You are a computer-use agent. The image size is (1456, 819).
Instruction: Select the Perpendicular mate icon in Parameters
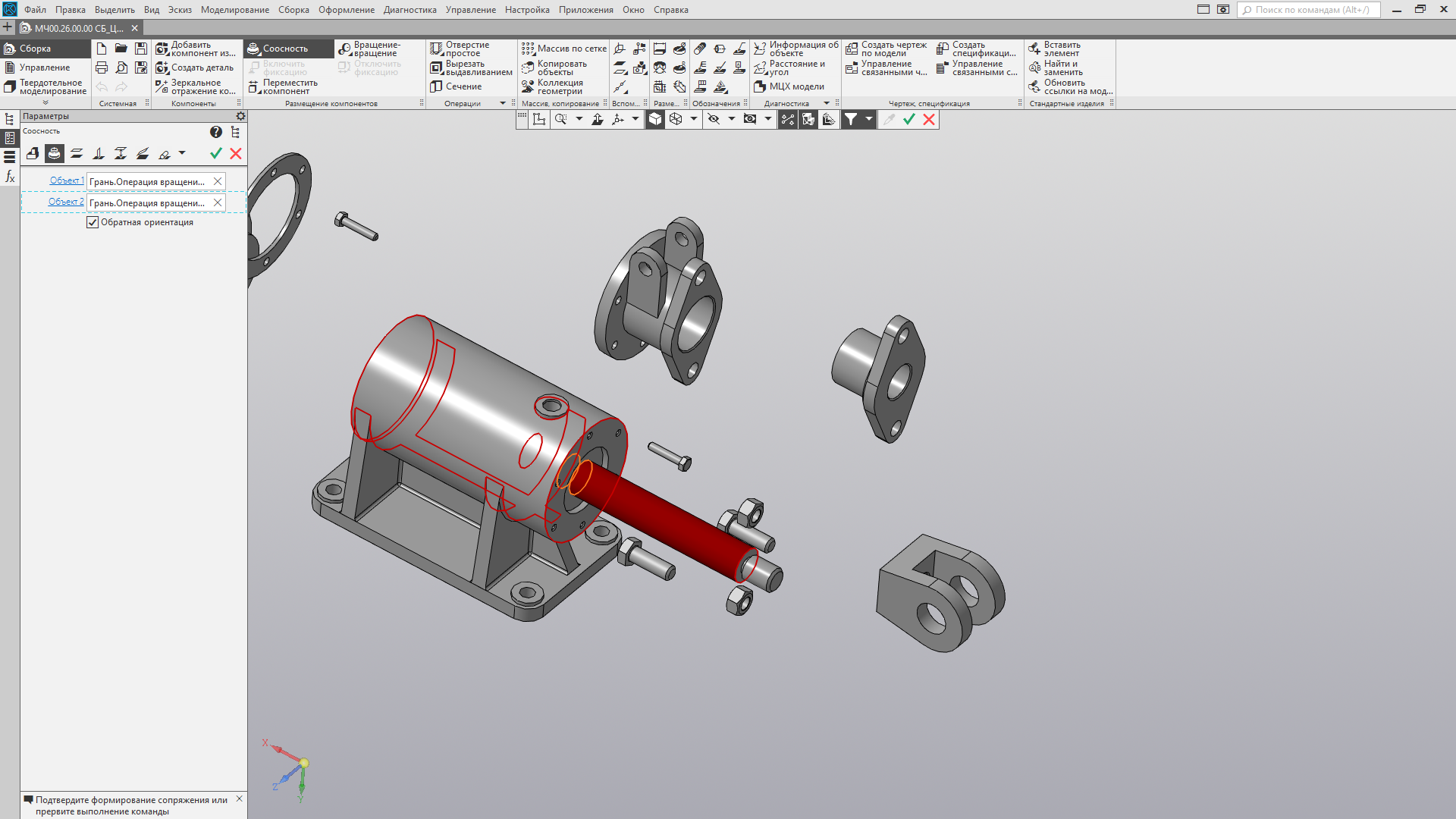coord(99,154)
